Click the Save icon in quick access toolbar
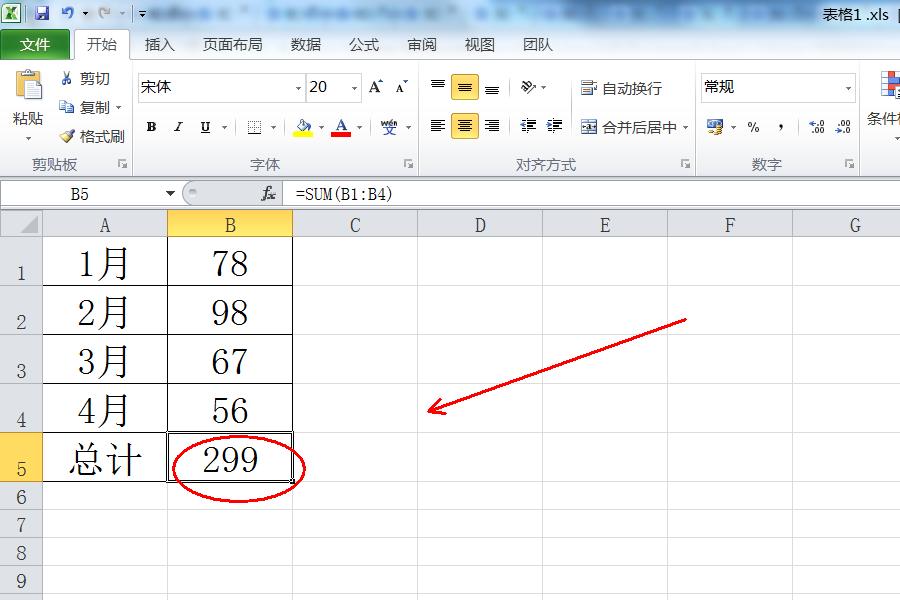 tap(42, 13)
